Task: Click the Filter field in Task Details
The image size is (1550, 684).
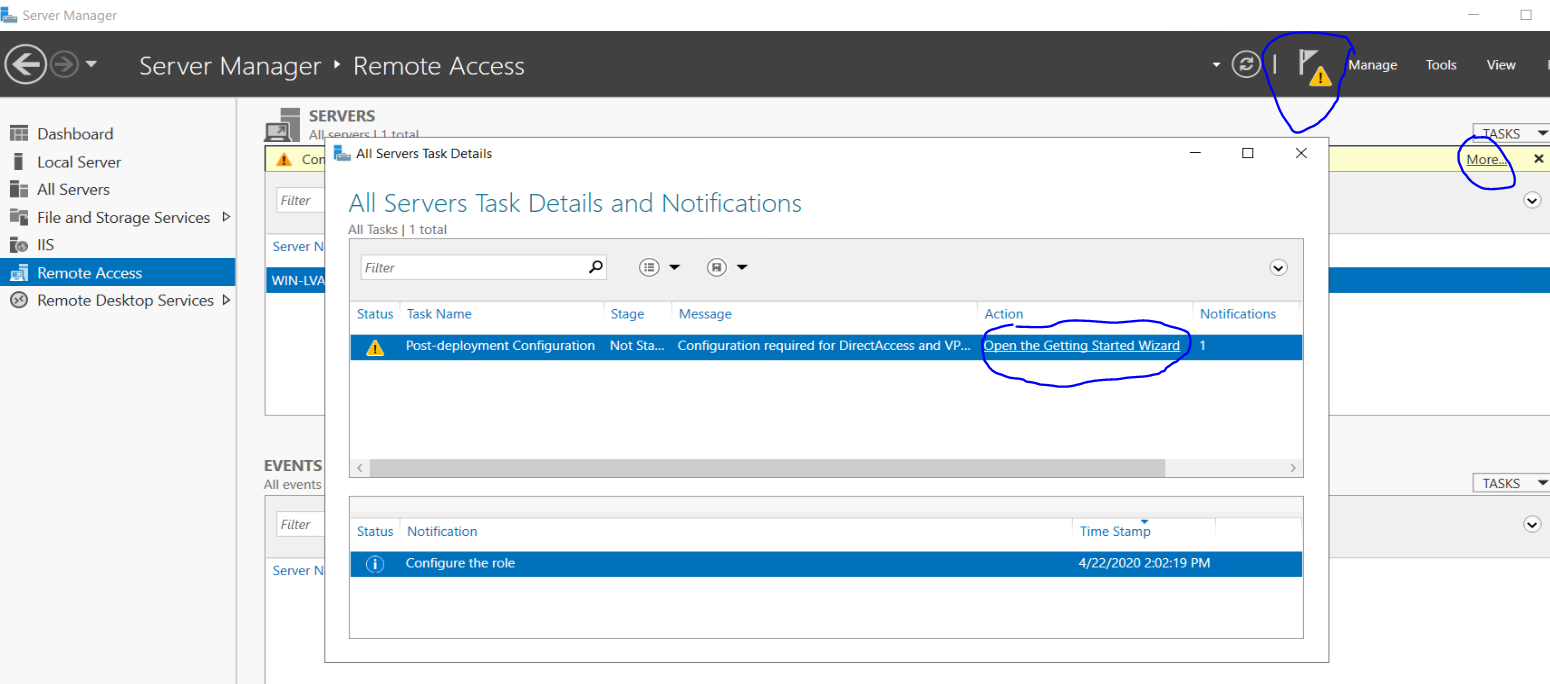Action: click(x=473, y=267)
